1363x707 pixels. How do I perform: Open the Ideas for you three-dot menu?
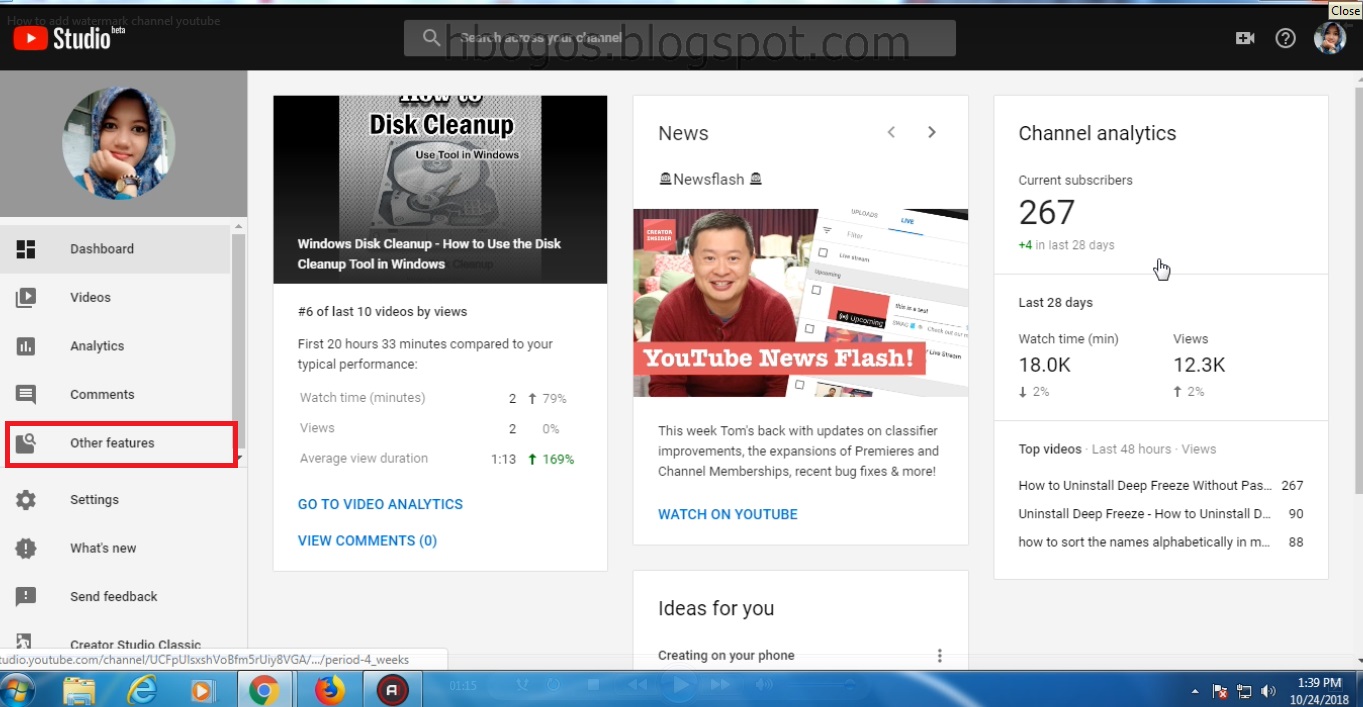click(x=940, y=656)
